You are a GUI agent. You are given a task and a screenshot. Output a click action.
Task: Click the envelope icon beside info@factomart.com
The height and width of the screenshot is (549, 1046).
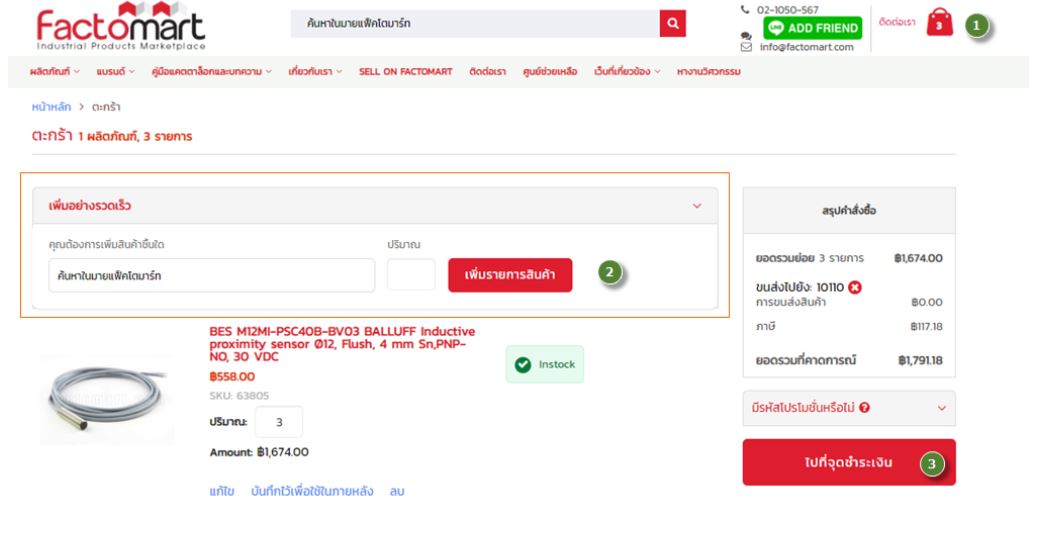point(746,47)
